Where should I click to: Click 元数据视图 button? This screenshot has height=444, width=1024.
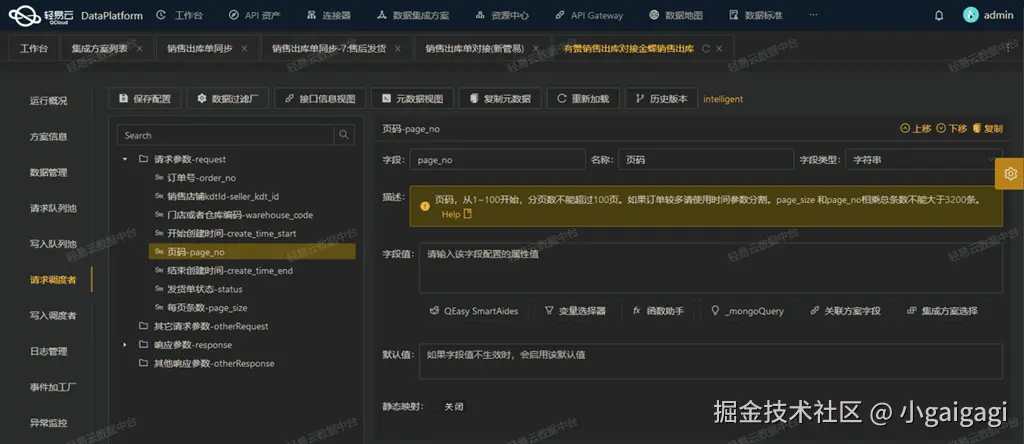pos(412,99)
